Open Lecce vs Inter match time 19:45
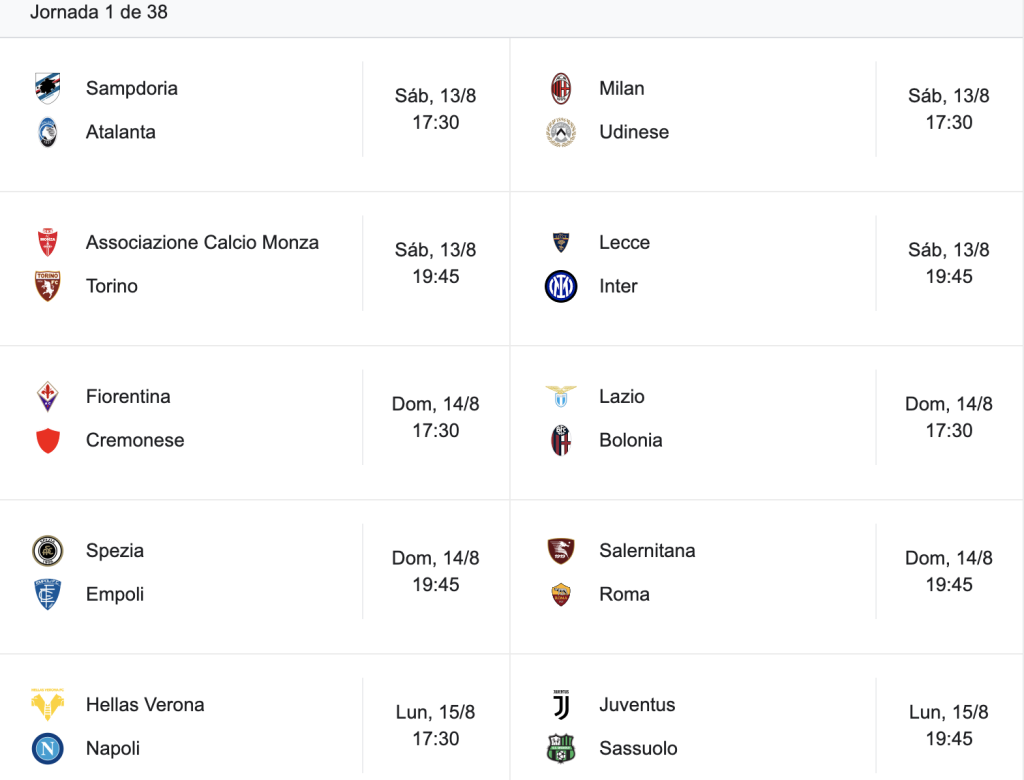This screenshot has width=1024, height=780. pyautogui.click(x=949, y=276)
